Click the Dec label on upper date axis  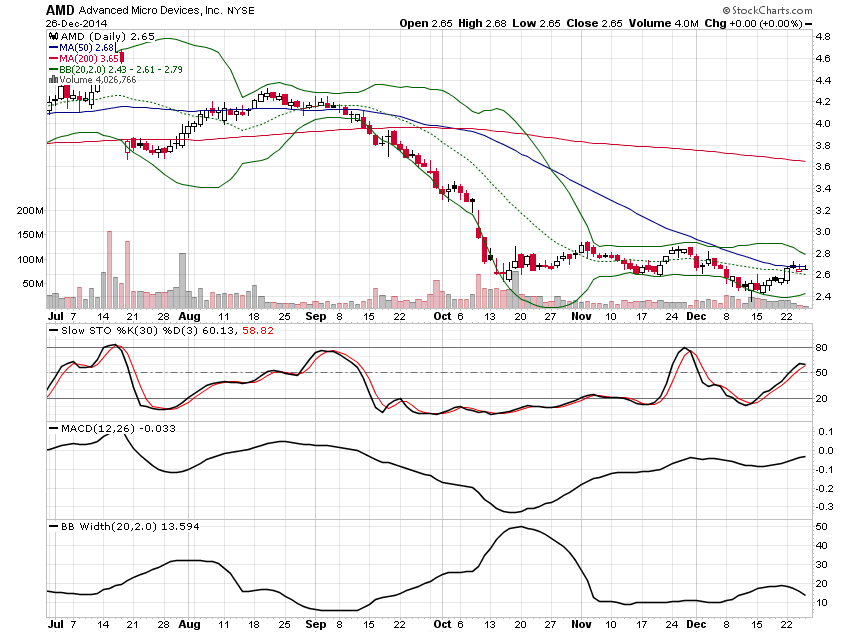696,316
